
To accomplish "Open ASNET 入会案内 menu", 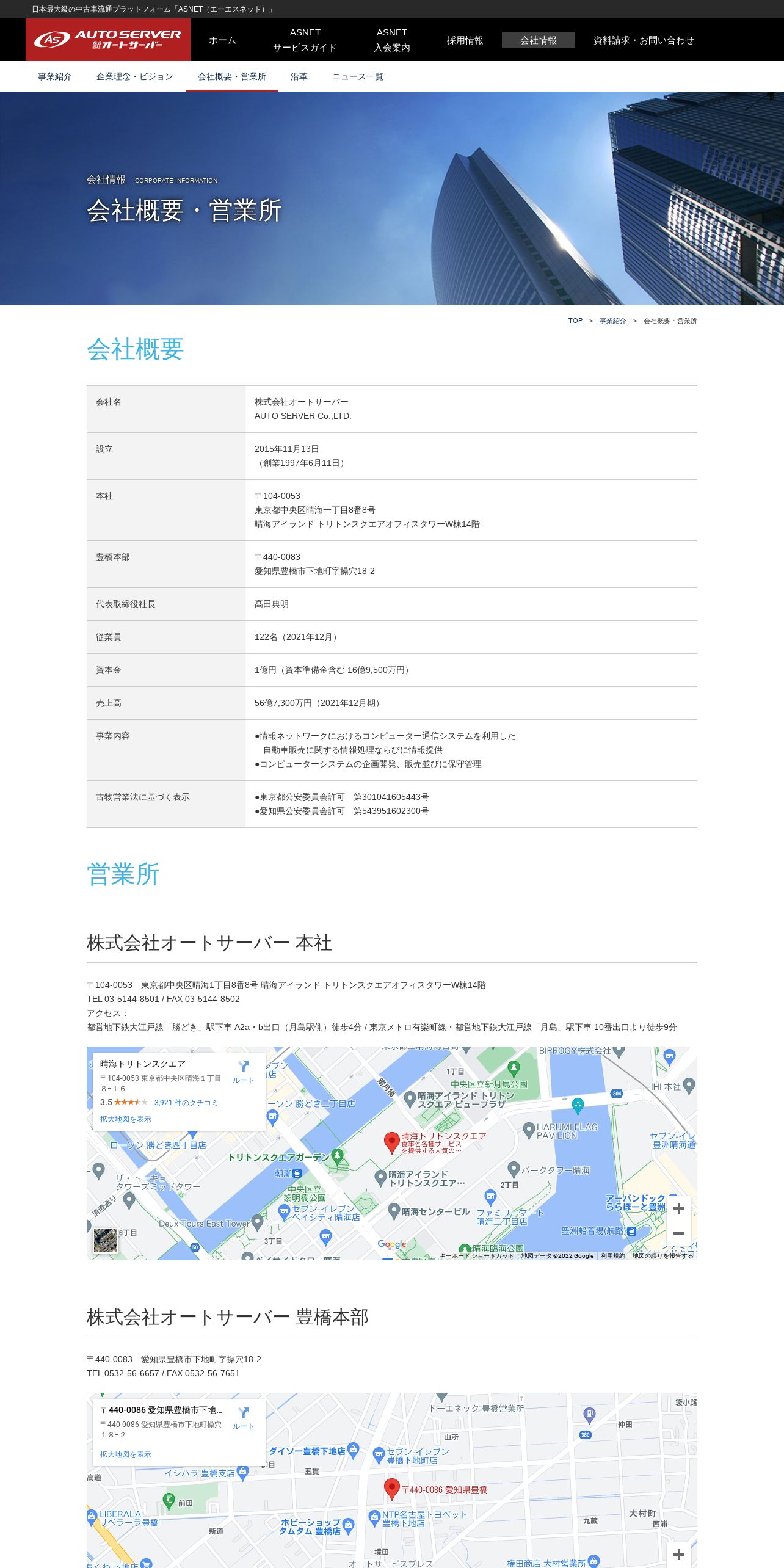I will pos(392,40).
